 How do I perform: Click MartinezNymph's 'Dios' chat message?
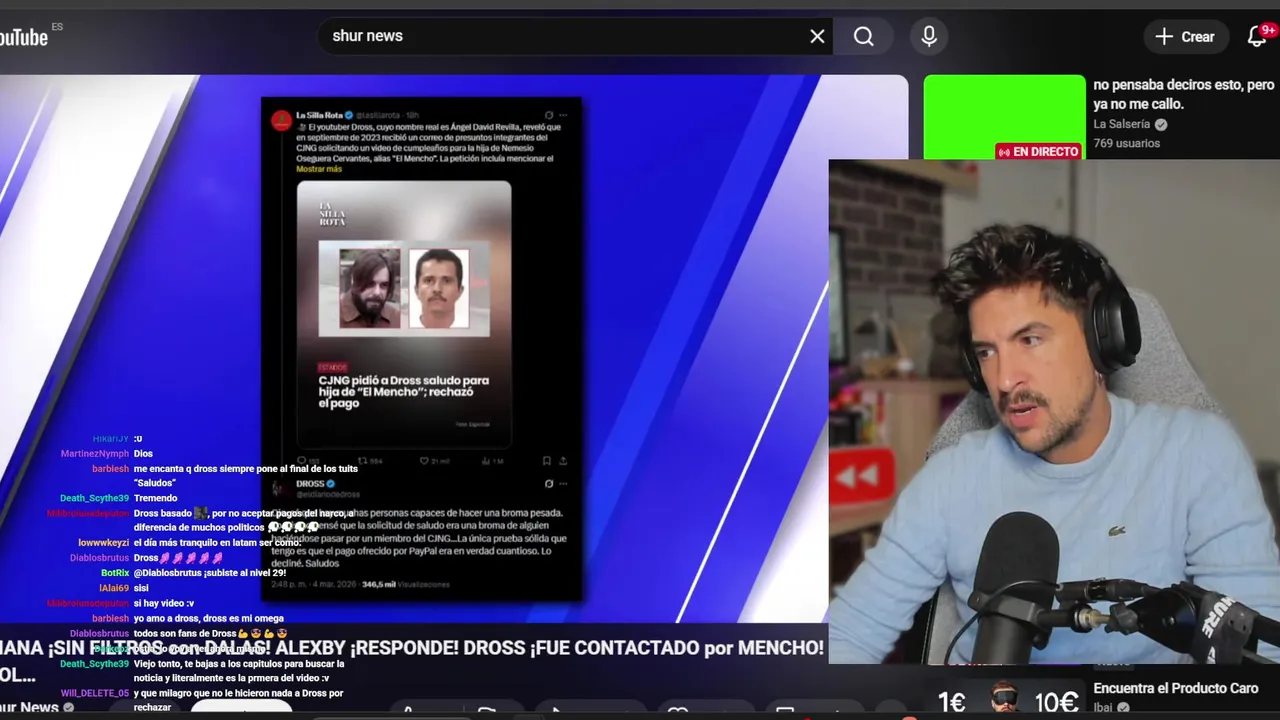coord(143,453)
